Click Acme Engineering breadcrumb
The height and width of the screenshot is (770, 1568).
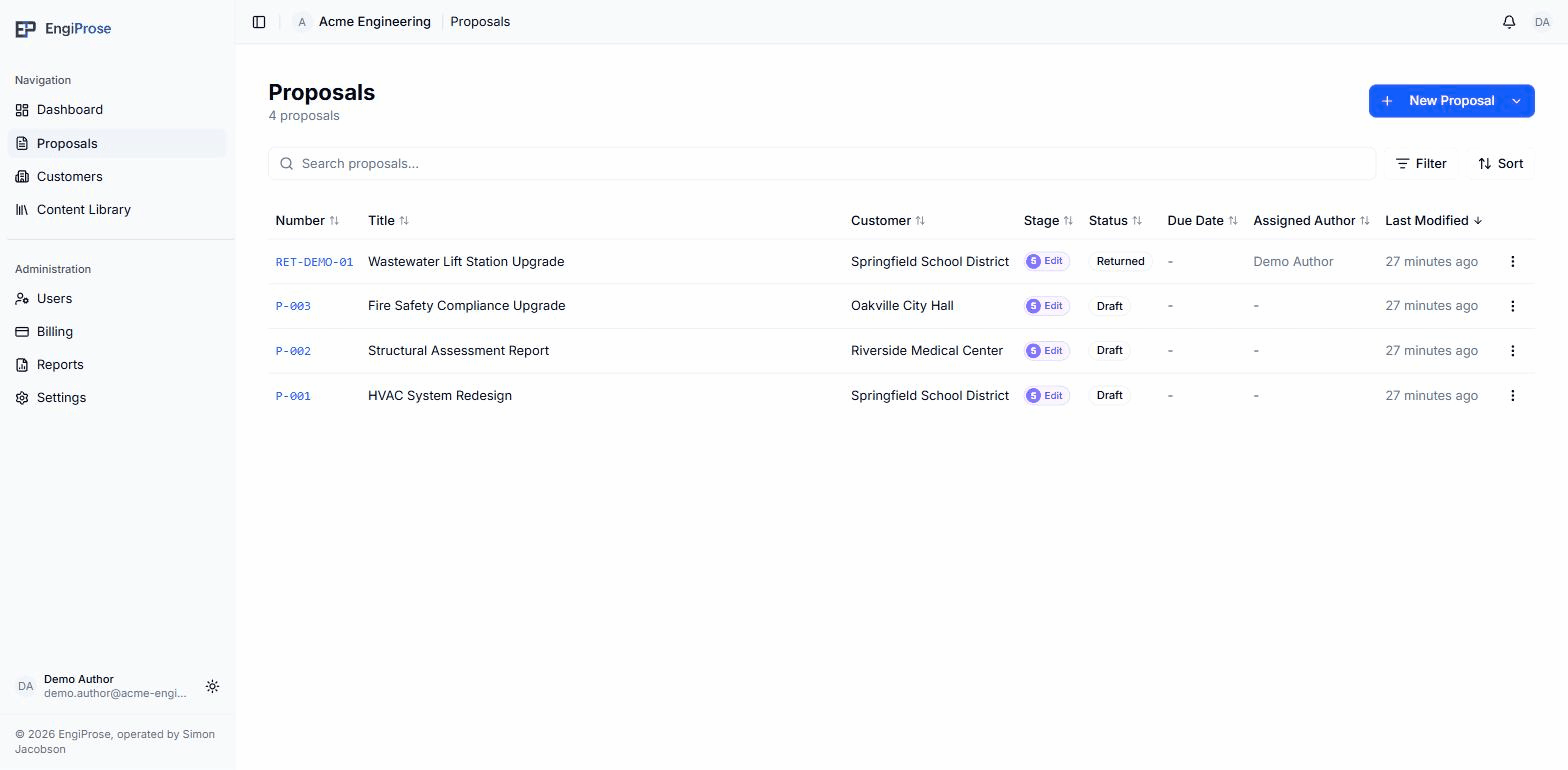coord(375,22)
